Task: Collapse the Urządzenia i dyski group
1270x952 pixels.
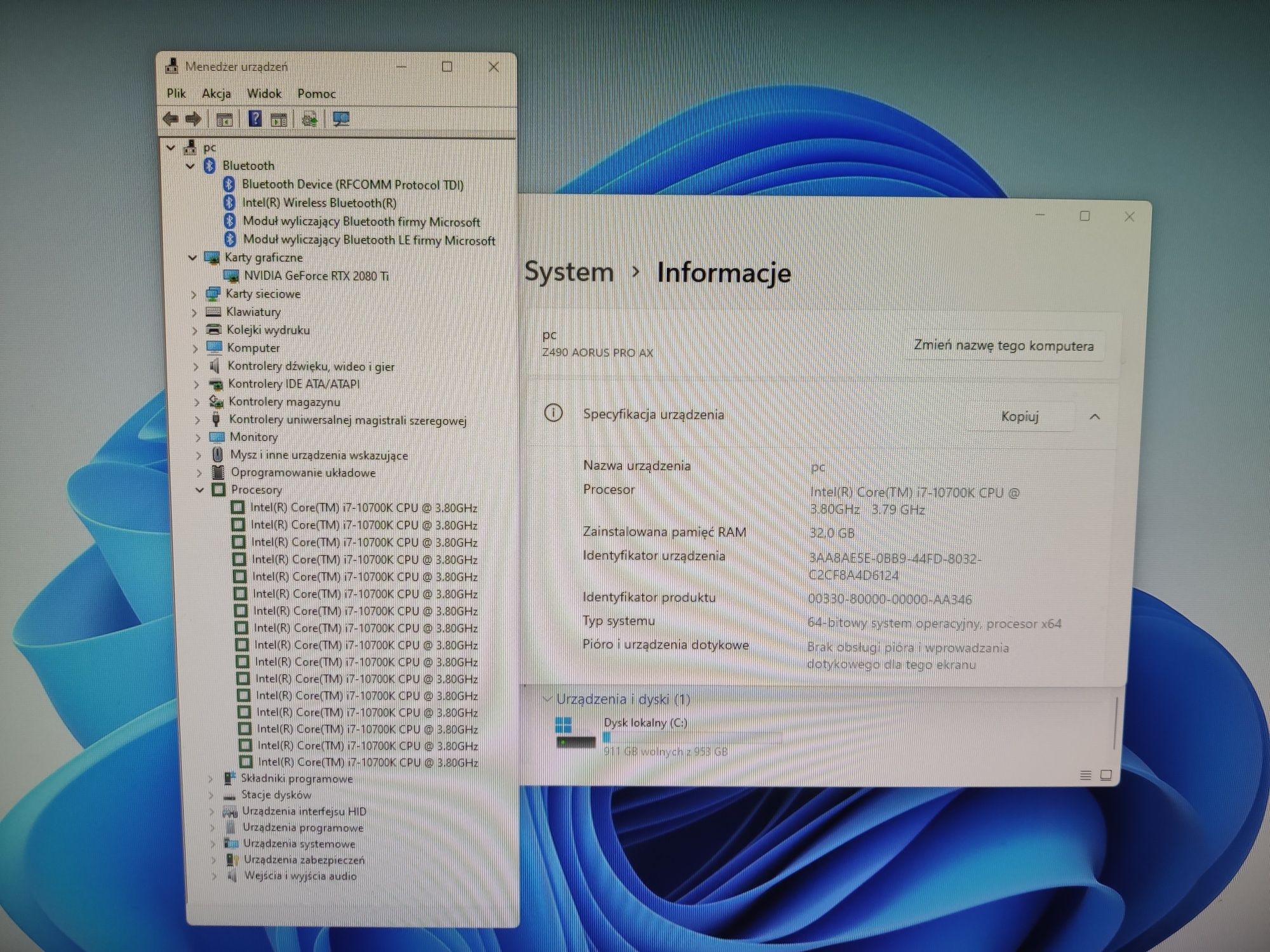Action: coord(547,699)
